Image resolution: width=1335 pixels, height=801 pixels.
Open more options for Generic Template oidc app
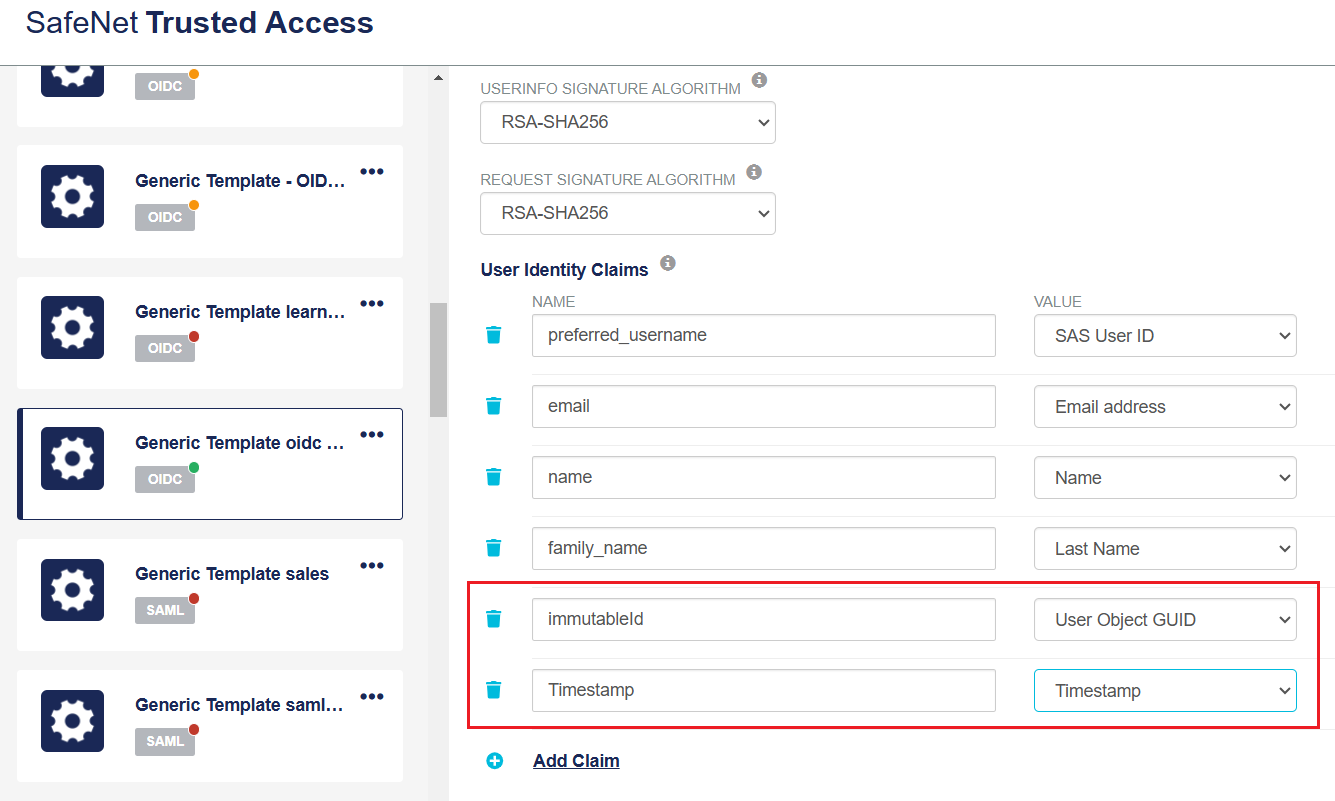coord(372,434)
